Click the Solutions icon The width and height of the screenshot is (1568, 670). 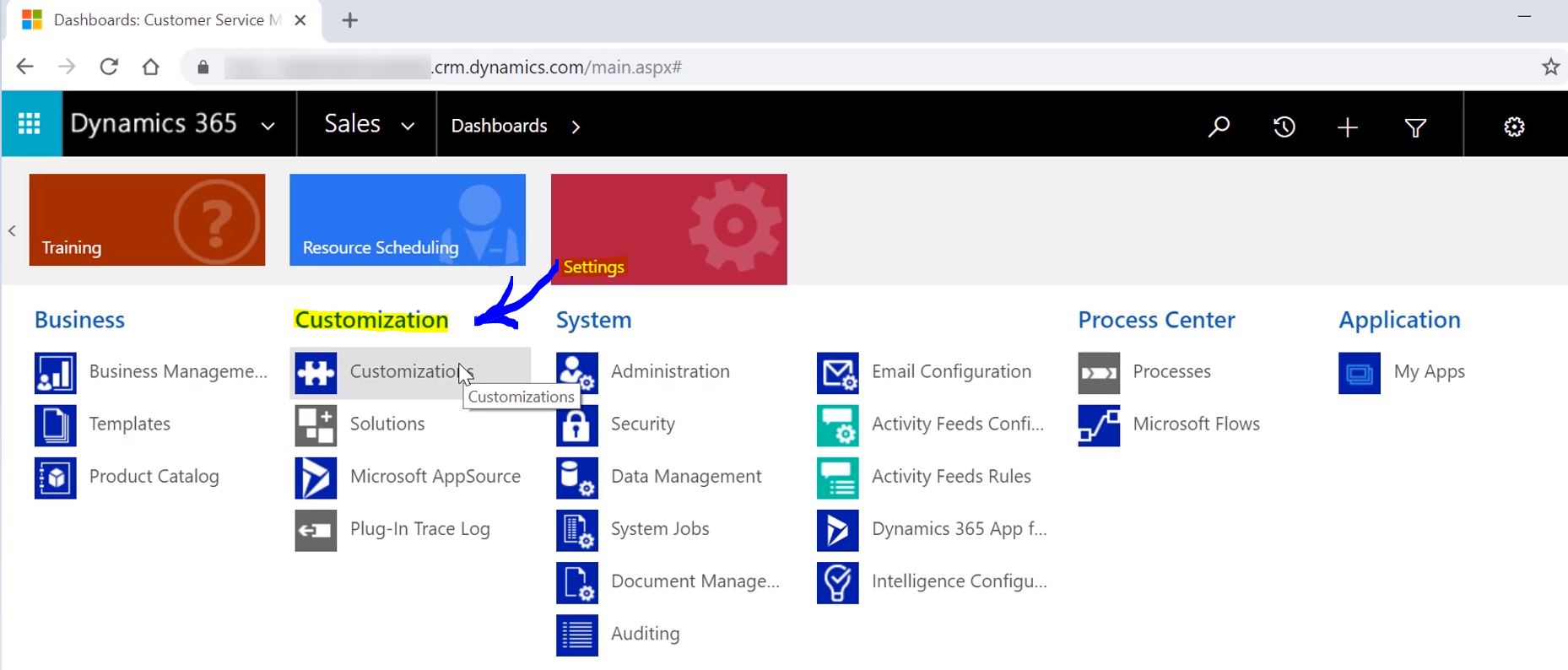(x=316, y=425)
